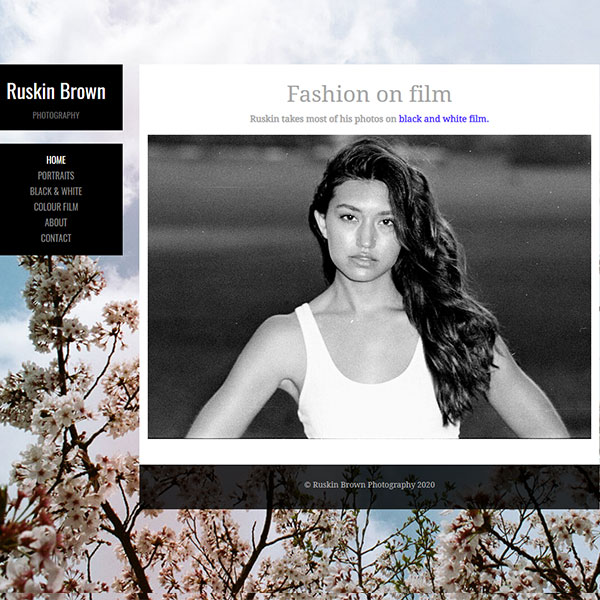Click the 'Fashion on film' heading
The height and width of the screenshot is (600, 600).
[369, 94]
